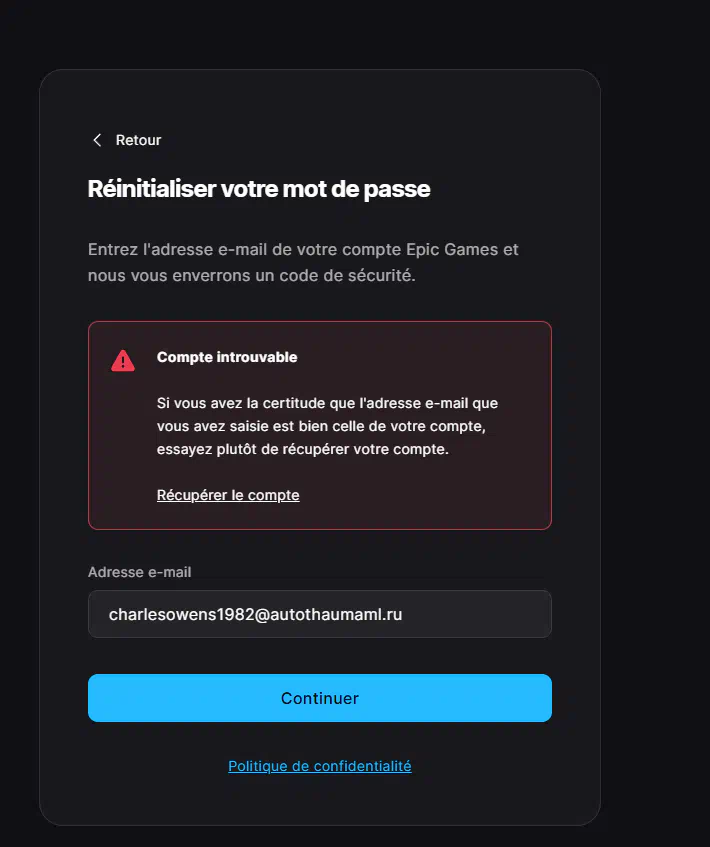Click empty area beside Récupérer le compte link

click(421, 495)
